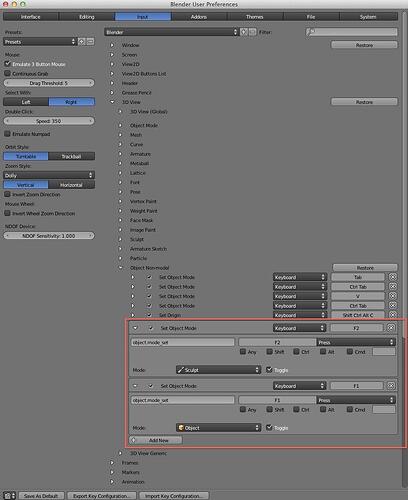Switch to the Editing tab
The width and height of the screenshot is (408, 500).
87,17
